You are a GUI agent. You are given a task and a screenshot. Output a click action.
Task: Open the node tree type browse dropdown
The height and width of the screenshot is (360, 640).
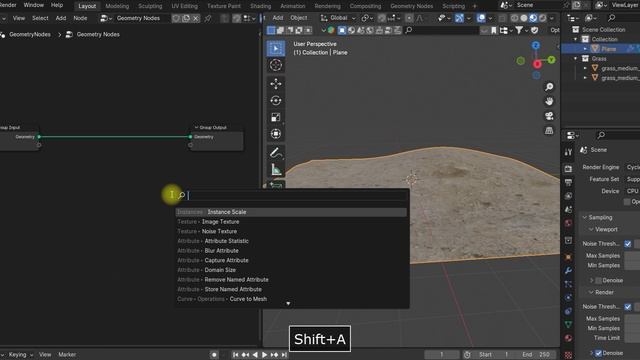[x=106, y=18]
